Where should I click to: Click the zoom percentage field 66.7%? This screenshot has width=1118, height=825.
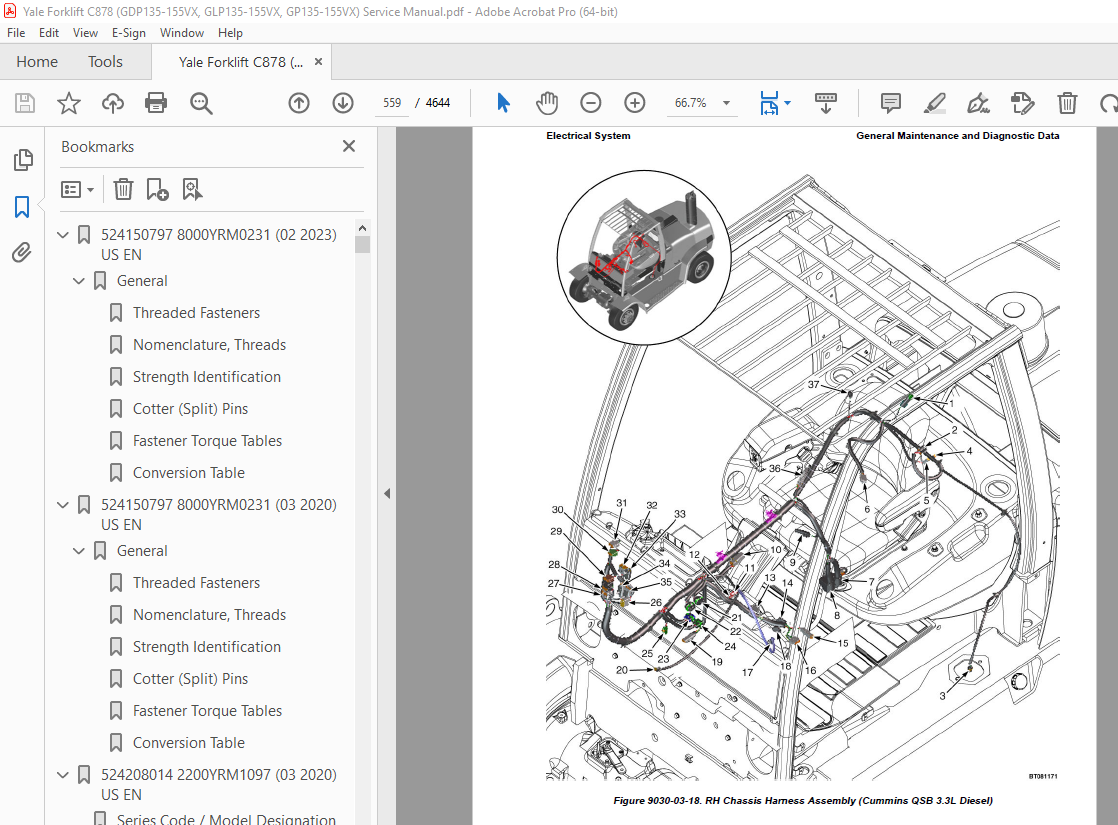tap(690, 103)
